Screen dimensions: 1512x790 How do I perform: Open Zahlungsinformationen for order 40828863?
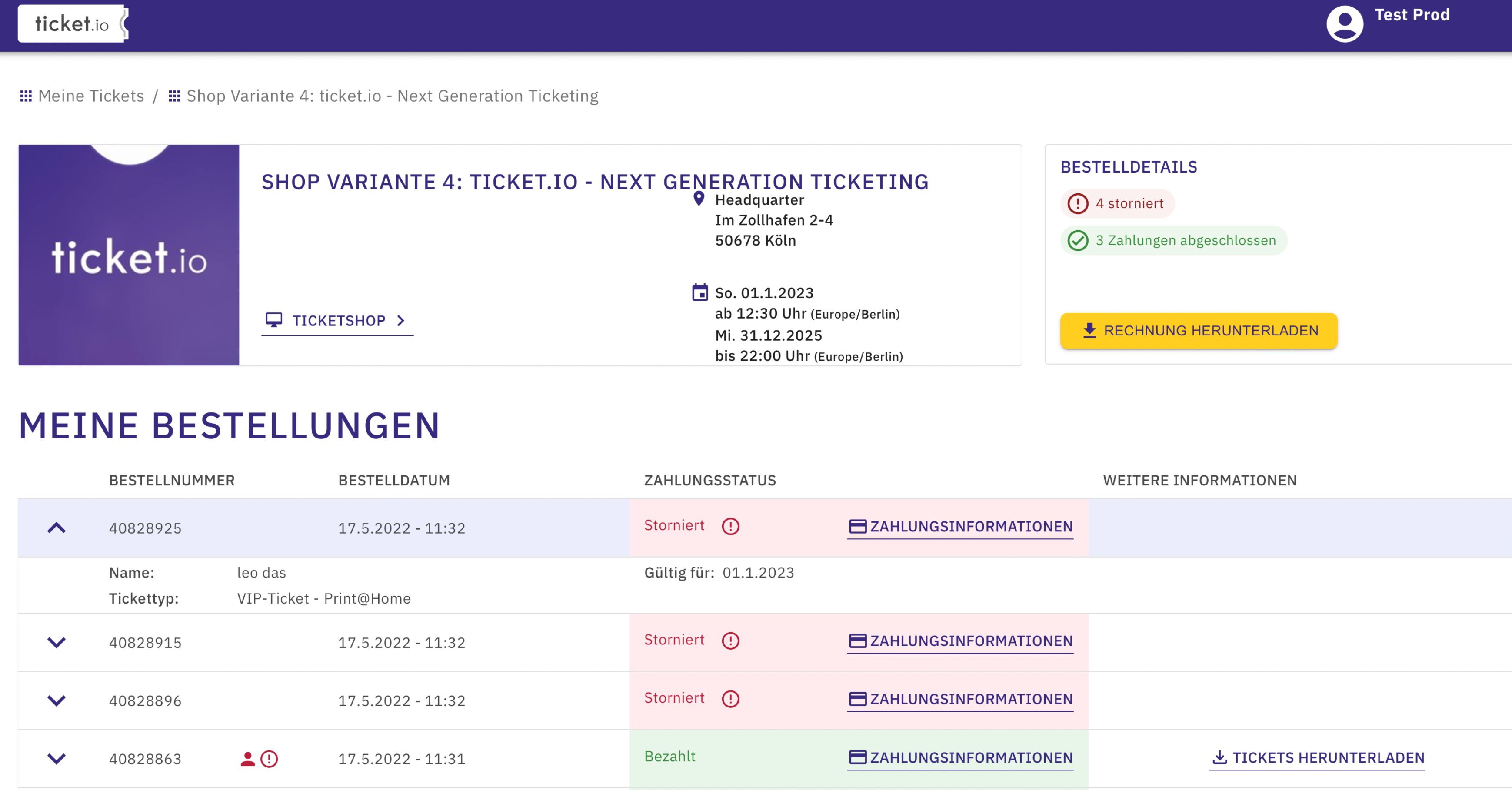coord(960,758)
